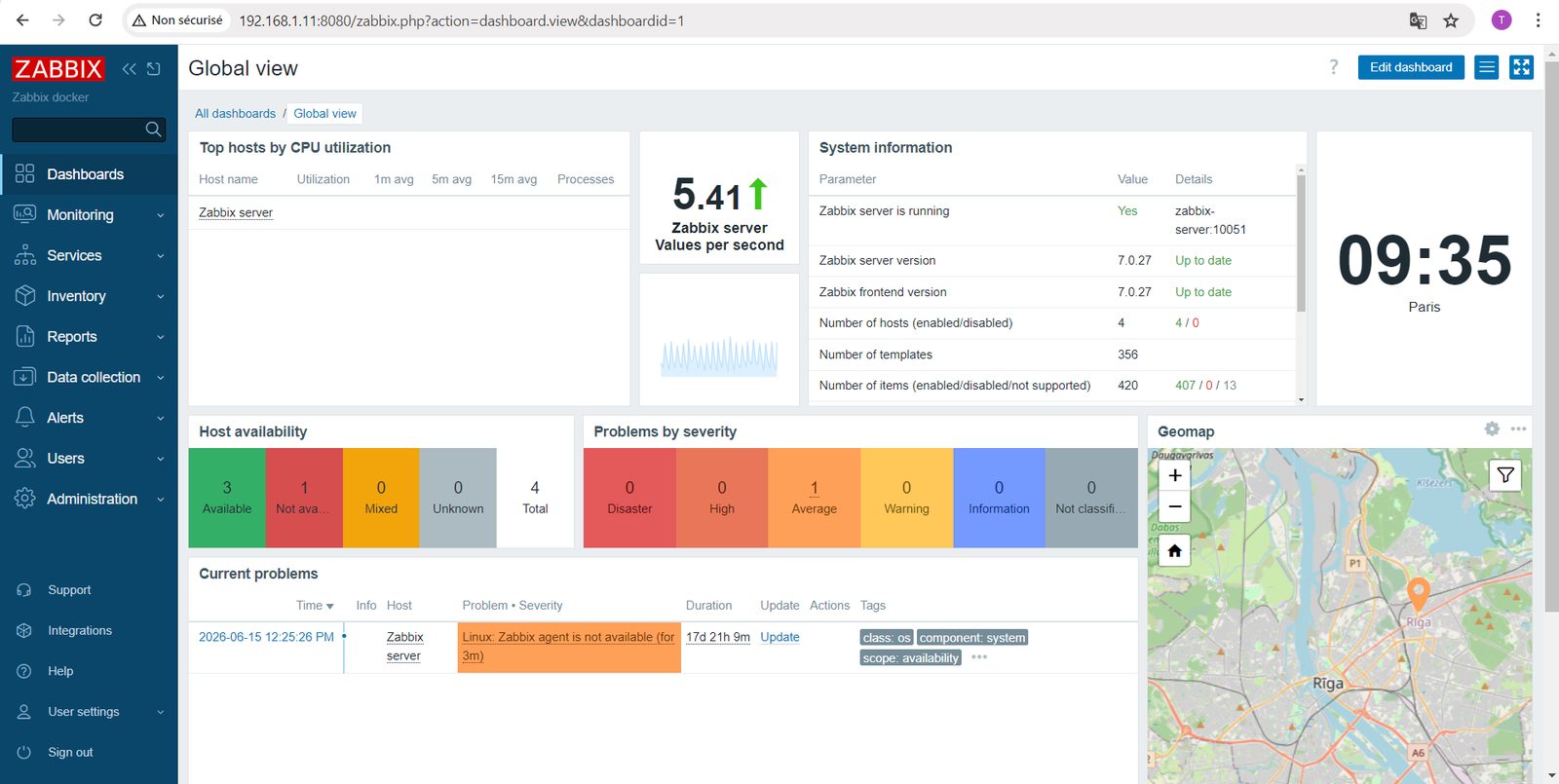Open the Geomap severity filter icon
The width and height of the screenshot is (1559, 784).
(x=1505, y=475)
